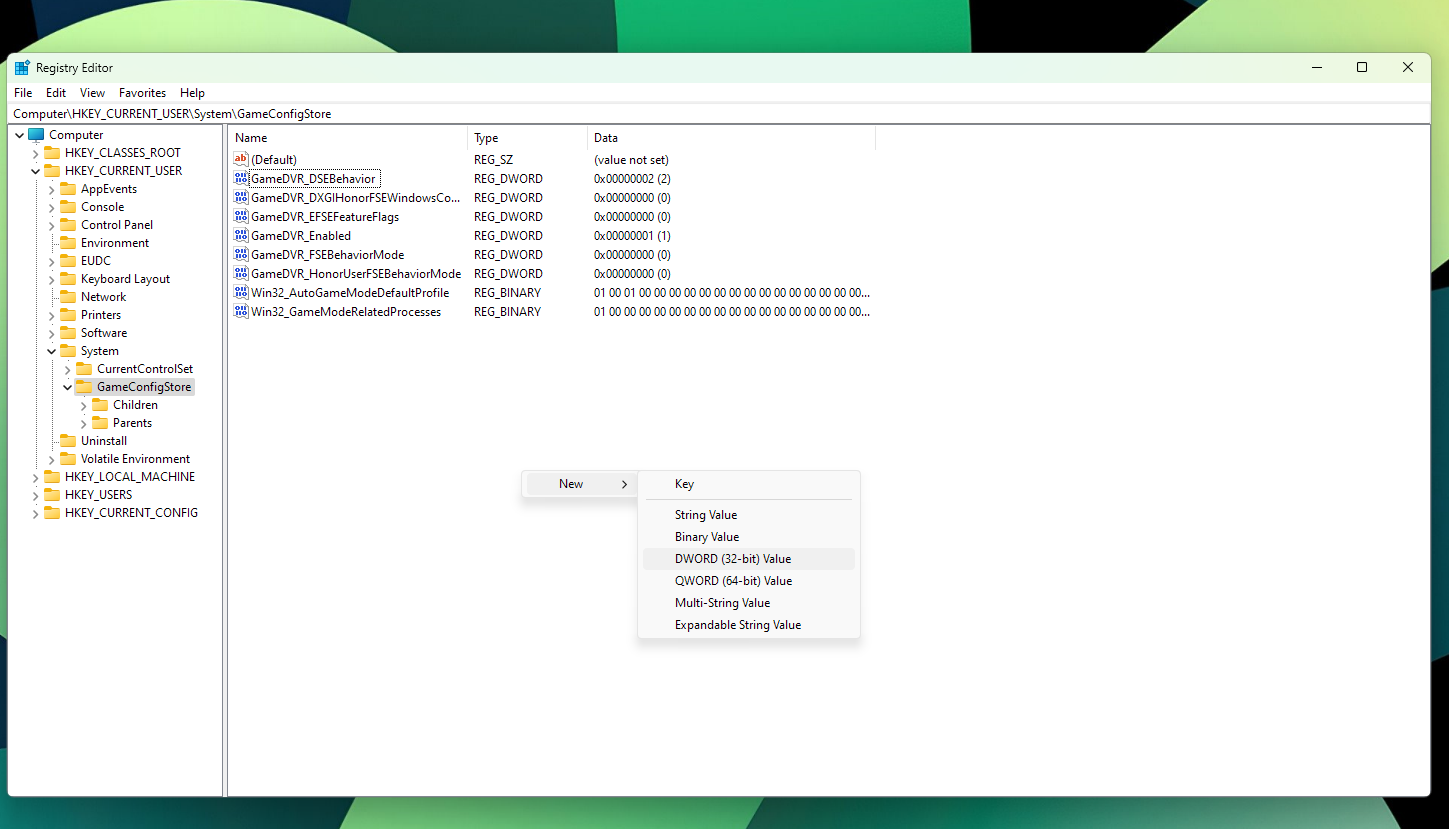This screenshot has width=1449, height=829.
Task: Select the Computer icon in the tree
Action: coord(36,135)
